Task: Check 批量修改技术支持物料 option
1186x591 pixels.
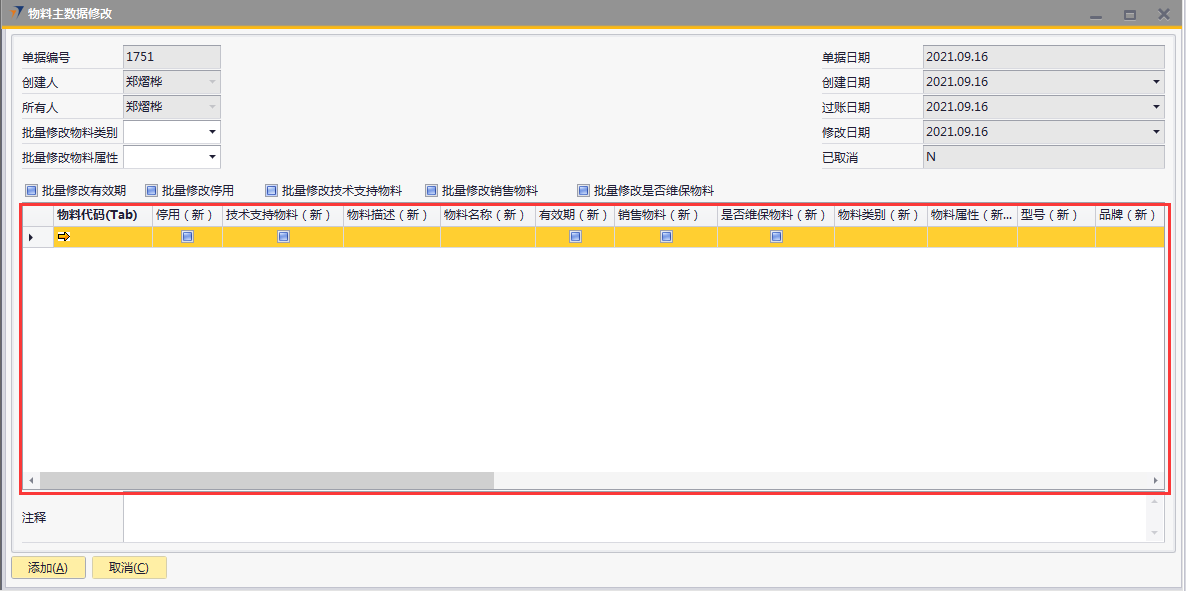Action: point(271,190)
